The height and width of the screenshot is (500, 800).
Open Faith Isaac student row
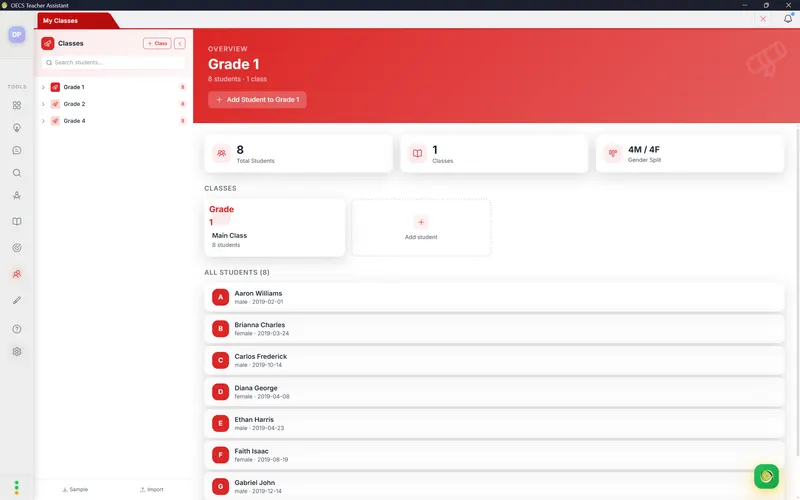tap(494, 455)
